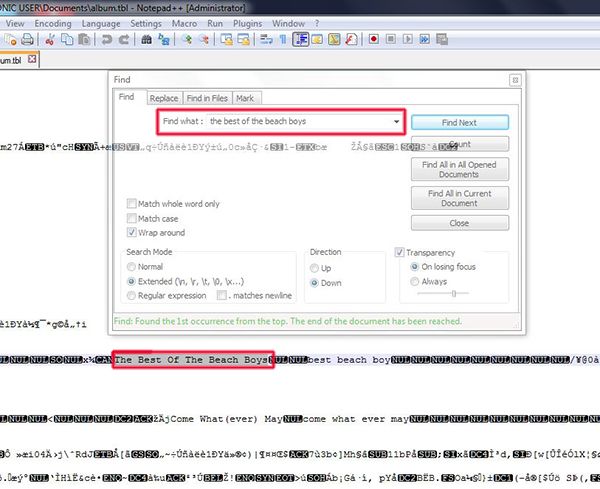
Task: Click the album.tbl file tab
Action: point(18,60)
